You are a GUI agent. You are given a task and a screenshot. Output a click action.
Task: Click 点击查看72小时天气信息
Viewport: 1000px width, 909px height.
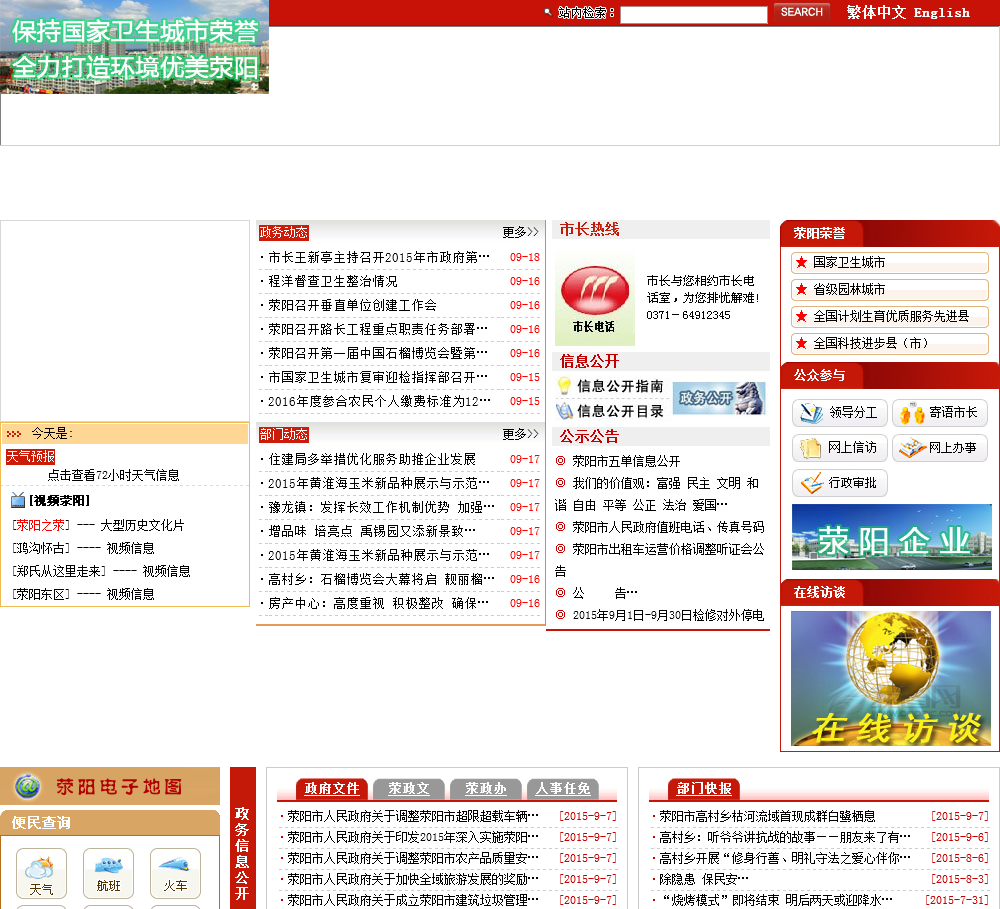114,475
